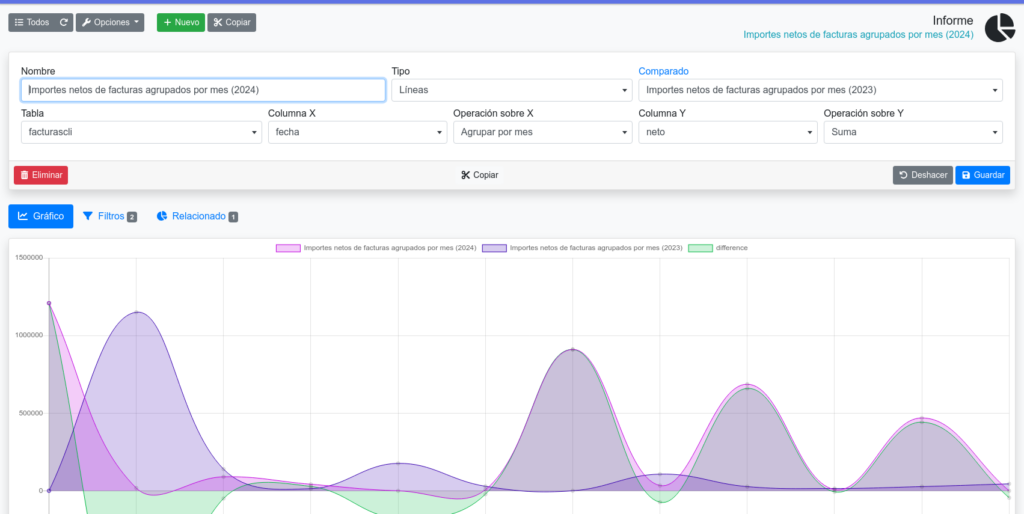Open the Tipo dropdown showing Líneas

510,90
